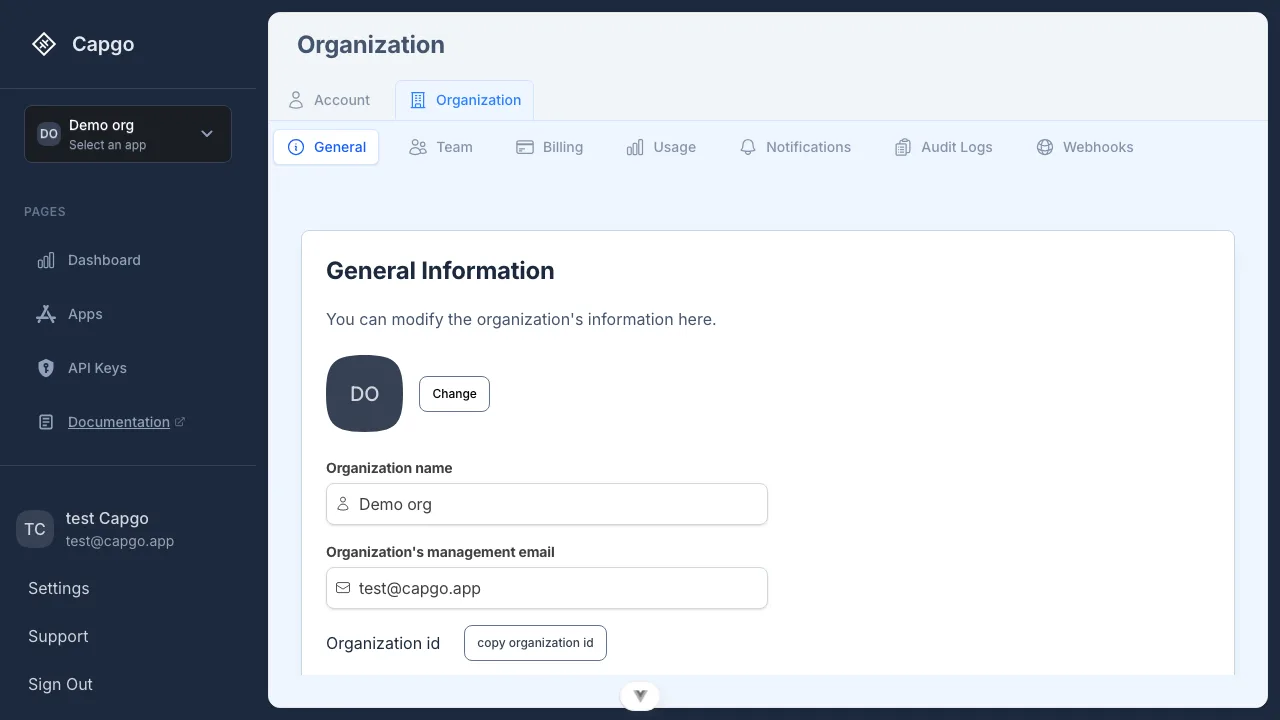This screenshot has width=1280, height=720.
Task: Click the Usage chart icon
Action: [x=635, y=147]
